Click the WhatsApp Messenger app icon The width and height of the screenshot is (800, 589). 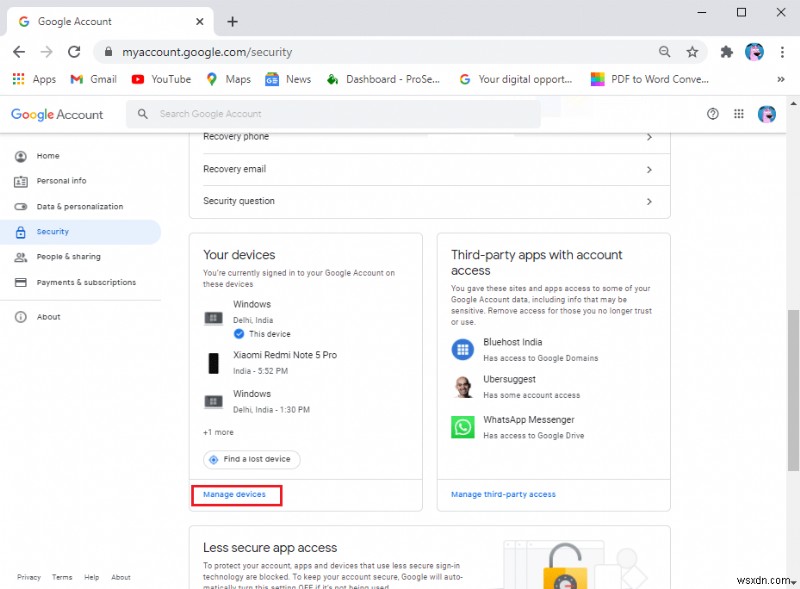pos(463,427)
